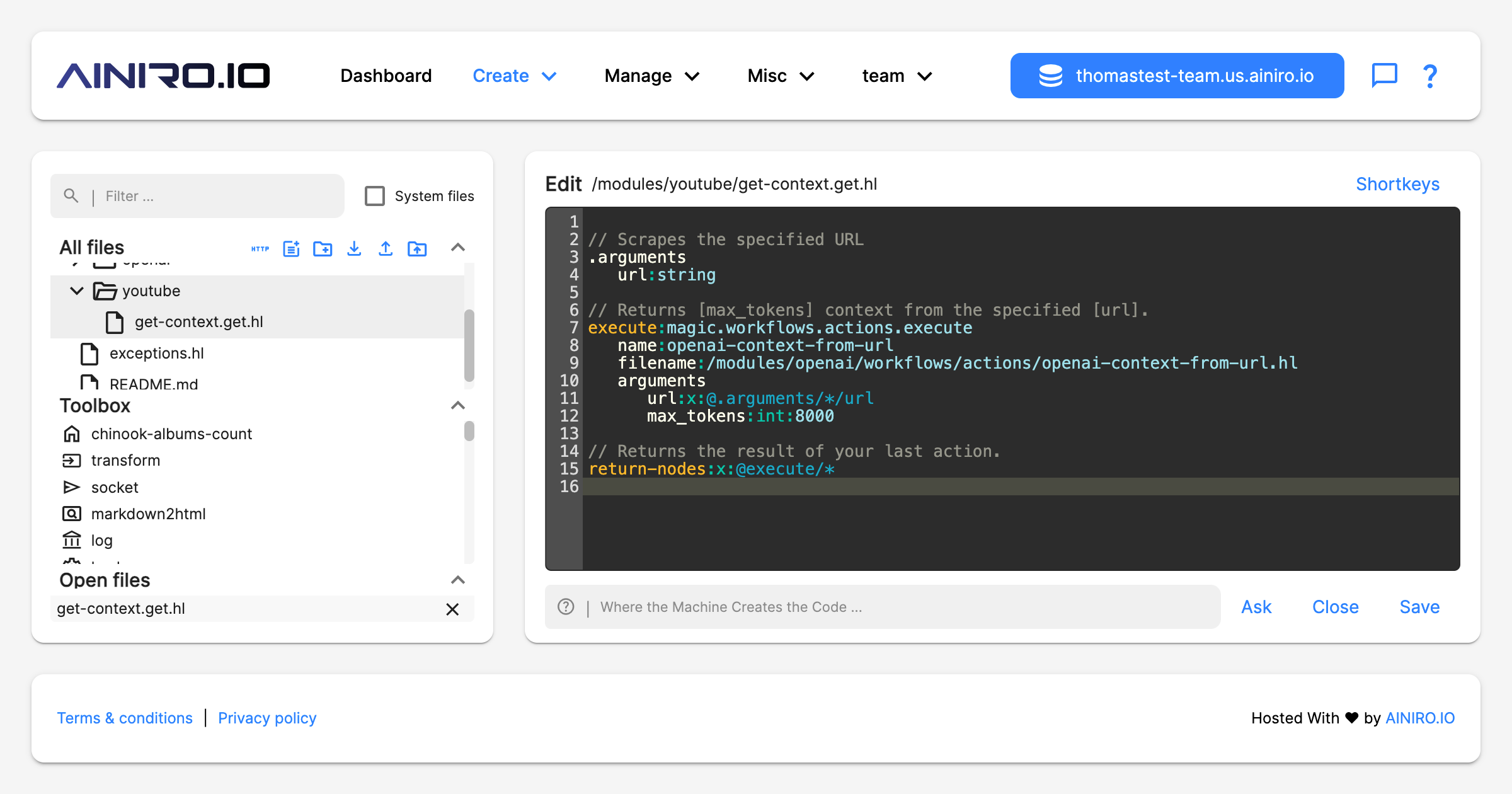This screenshot has height=794, width=1512.
Task: Open the team dropdown menu
Action: 897,76
